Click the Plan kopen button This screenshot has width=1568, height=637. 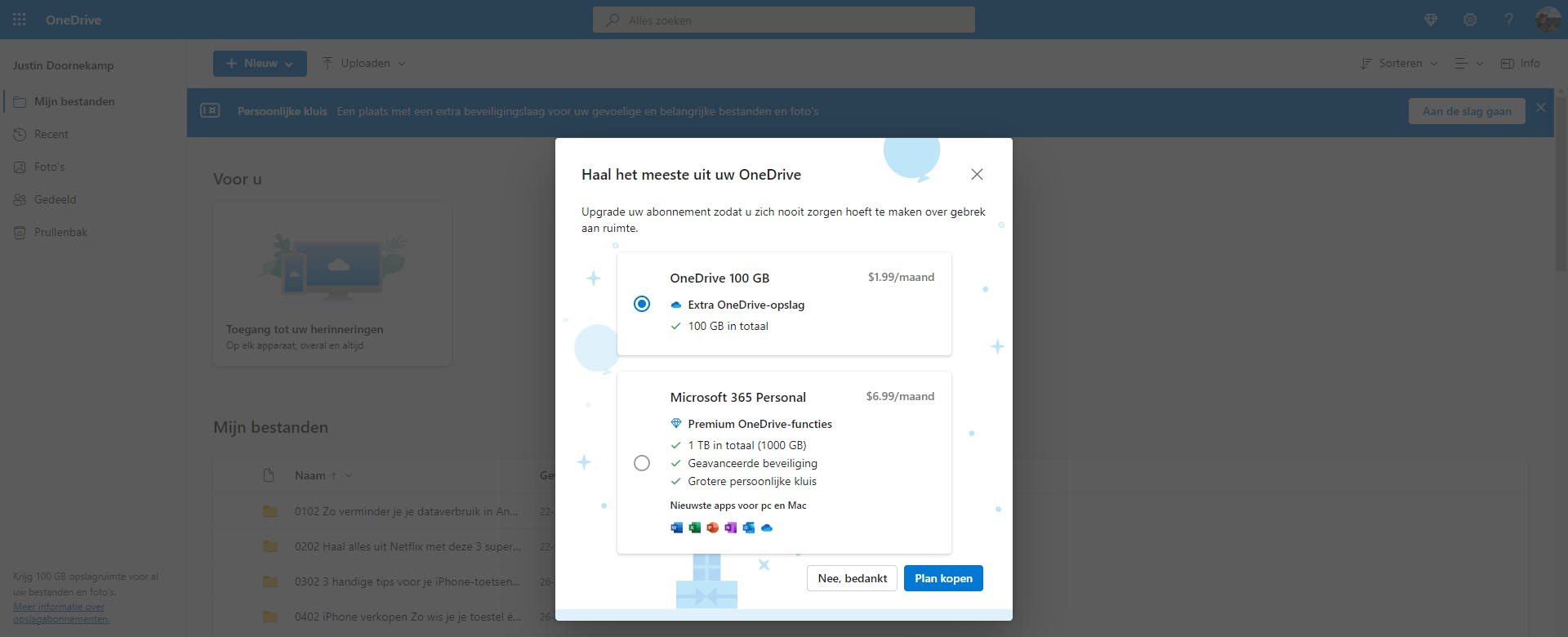click(x=943, y=578)
